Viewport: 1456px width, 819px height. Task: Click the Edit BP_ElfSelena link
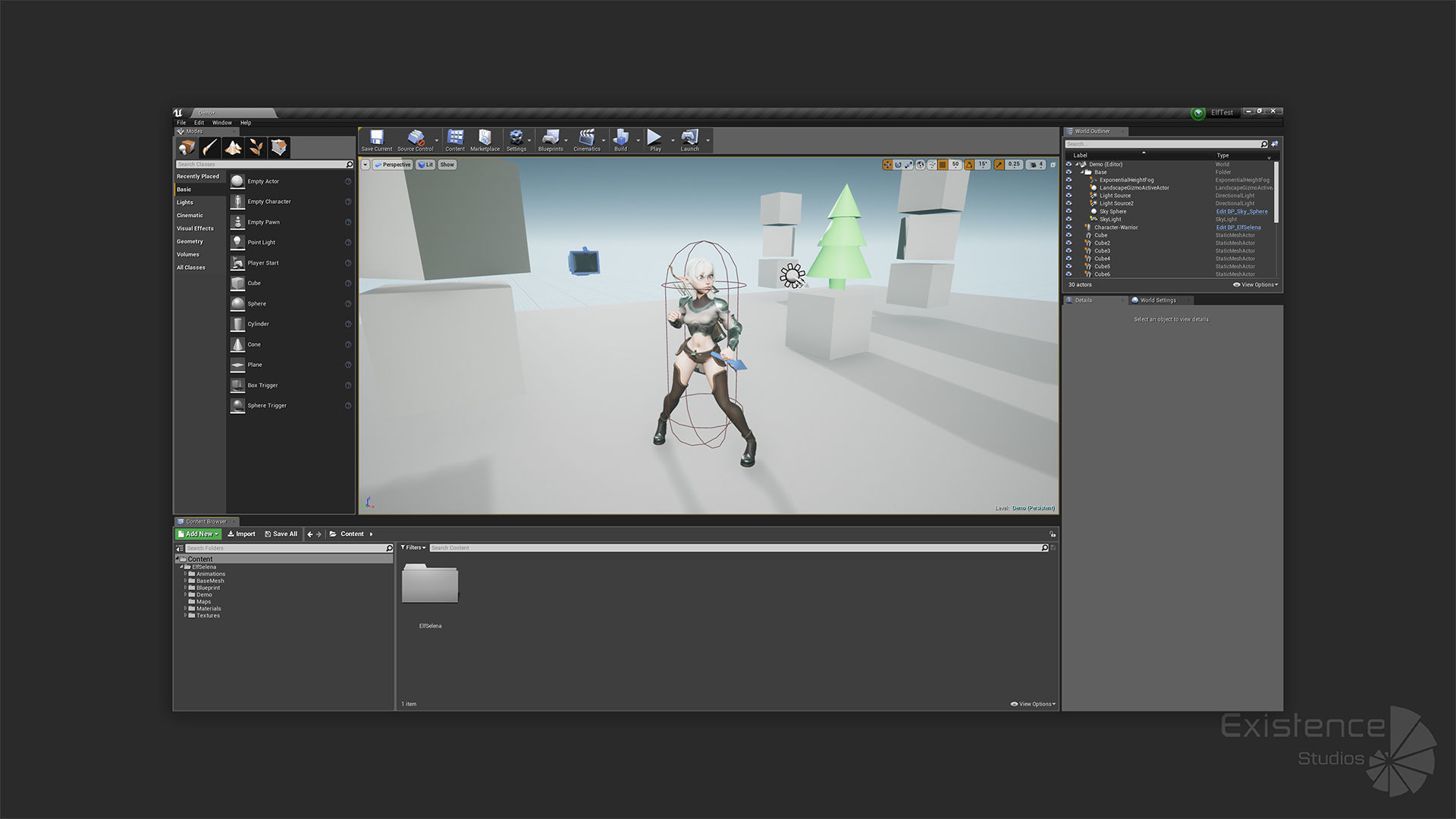[1238, 227]
